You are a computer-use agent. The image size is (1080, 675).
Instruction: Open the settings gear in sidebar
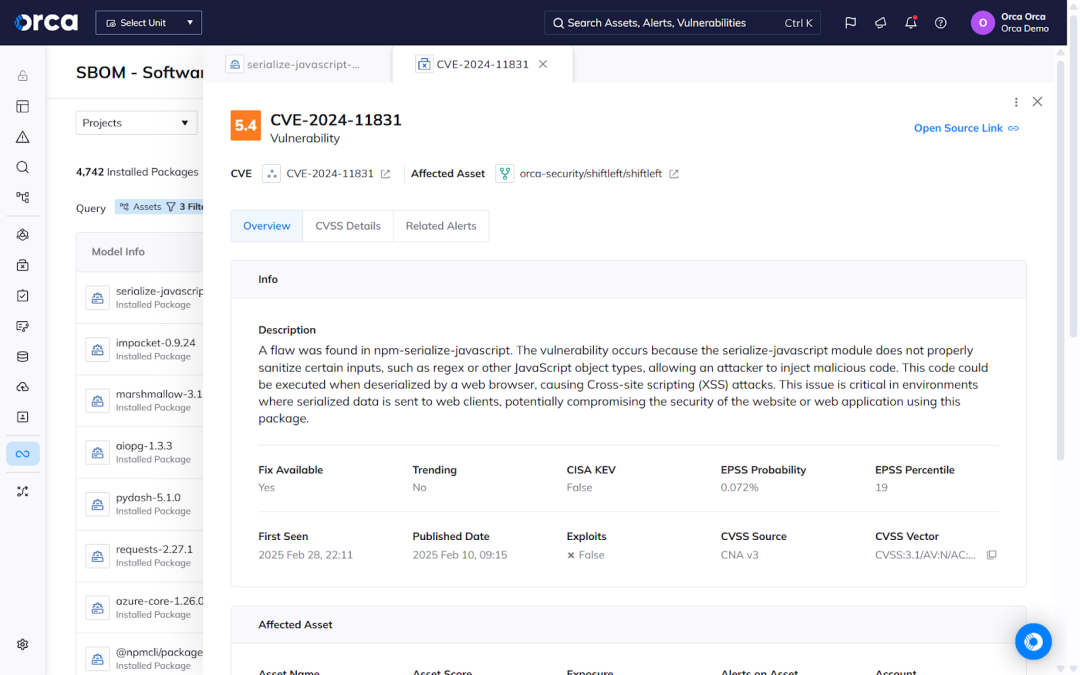click(23, 644)
